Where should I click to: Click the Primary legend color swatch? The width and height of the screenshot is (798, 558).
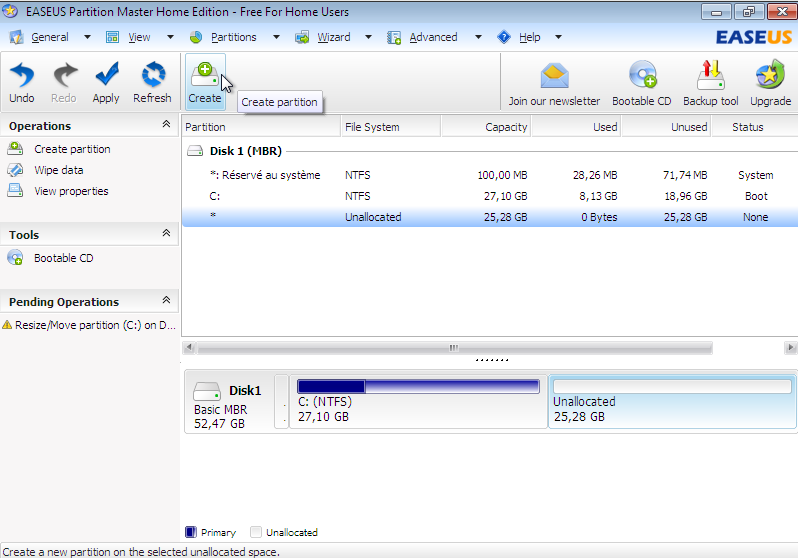(191, 532)
